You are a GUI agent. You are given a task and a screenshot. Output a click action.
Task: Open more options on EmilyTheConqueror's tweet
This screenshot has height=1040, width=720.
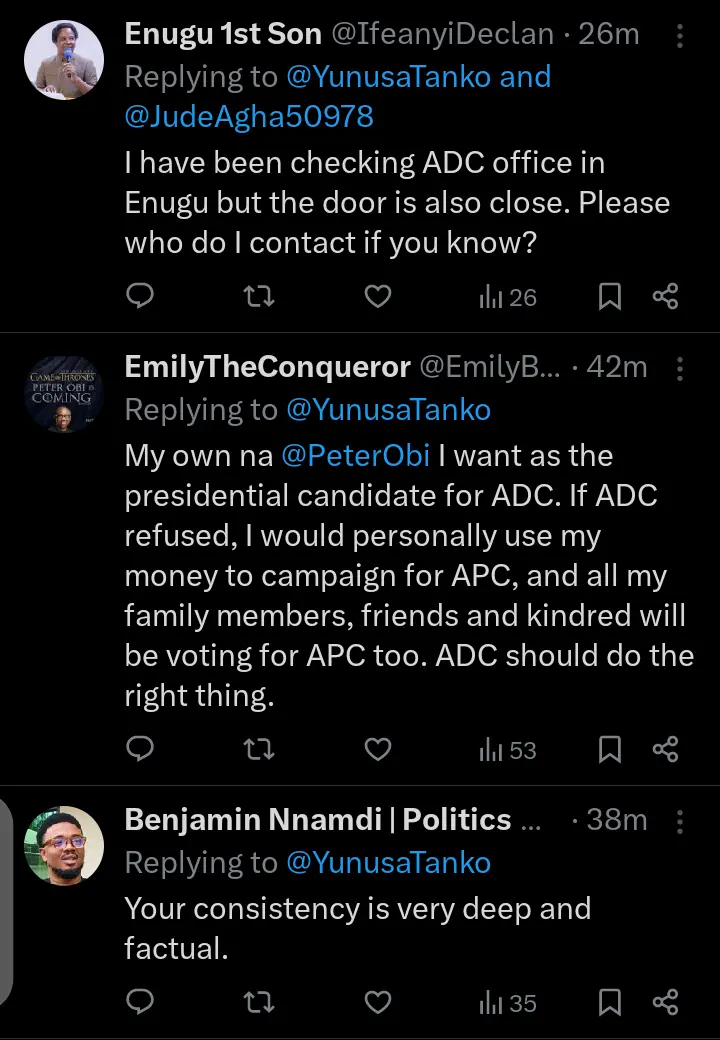680,370
